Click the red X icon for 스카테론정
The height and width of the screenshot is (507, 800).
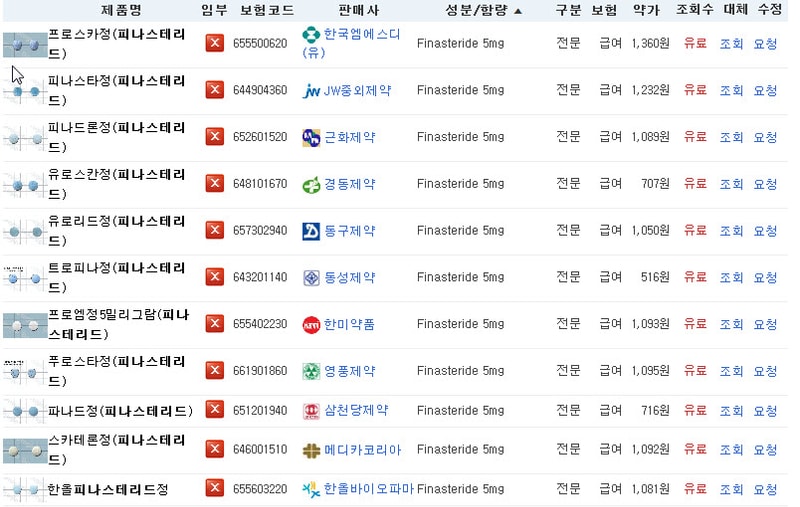[x=214, y=449]
